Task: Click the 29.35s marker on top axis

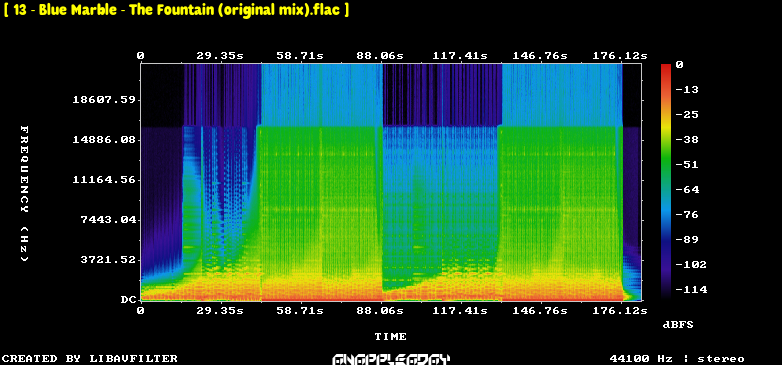Action: pyautogui.click(x=220, y=56)
